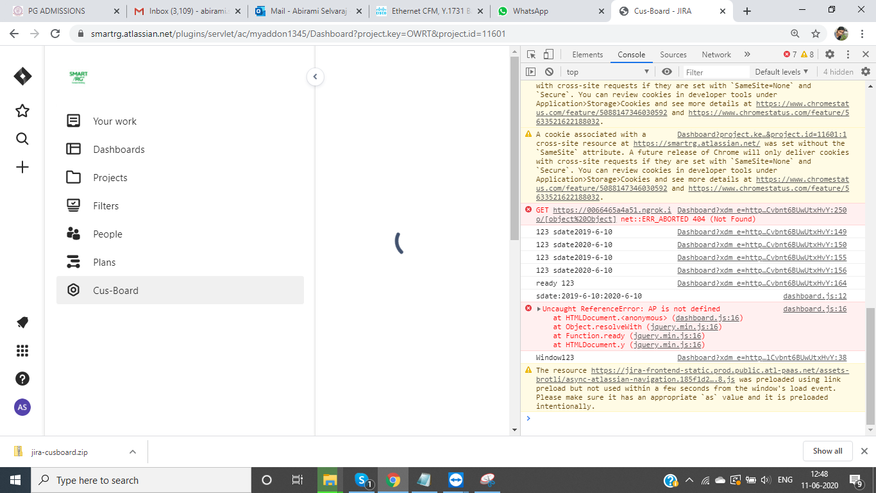This screenshot has width=876, height=493.
Task: Select Cus-Board in sidebar
Action: click(x=180, y=290)
